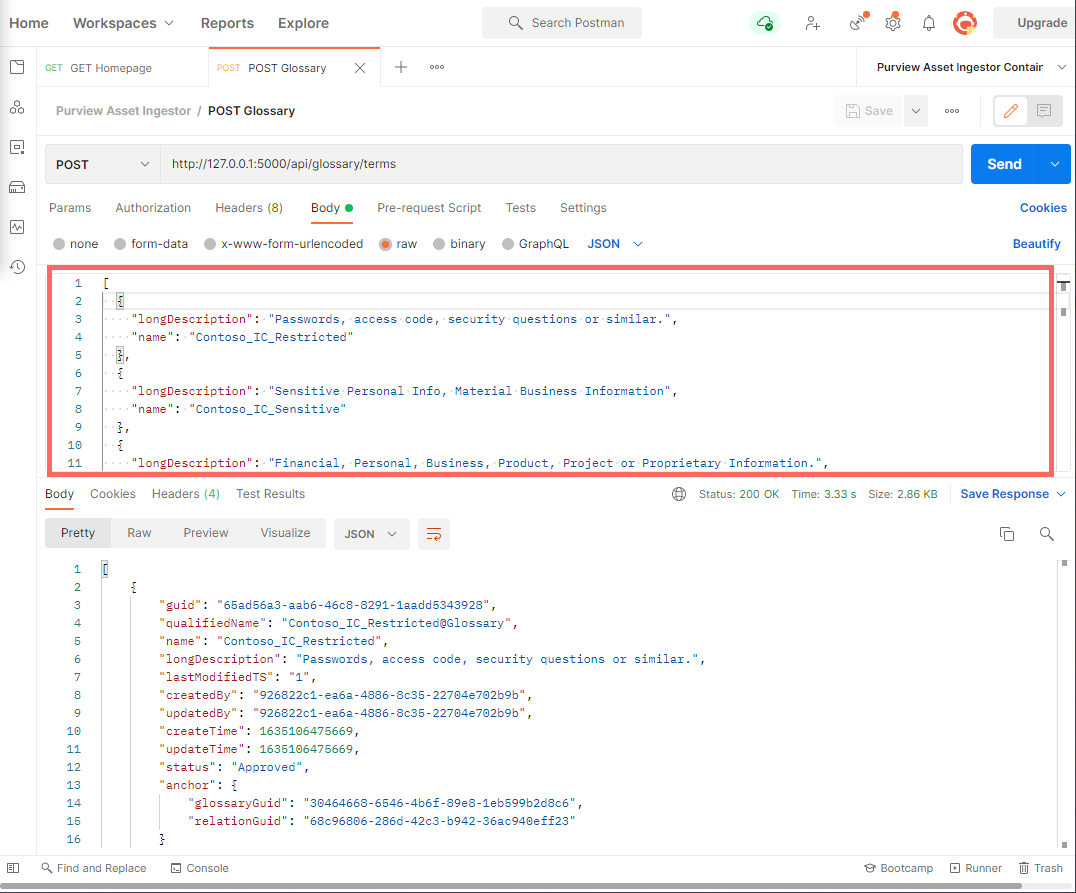The height and width of the screenshot is (893, 1076).
Task: Open the settings gear icon
Action: (x=893, y=23)
